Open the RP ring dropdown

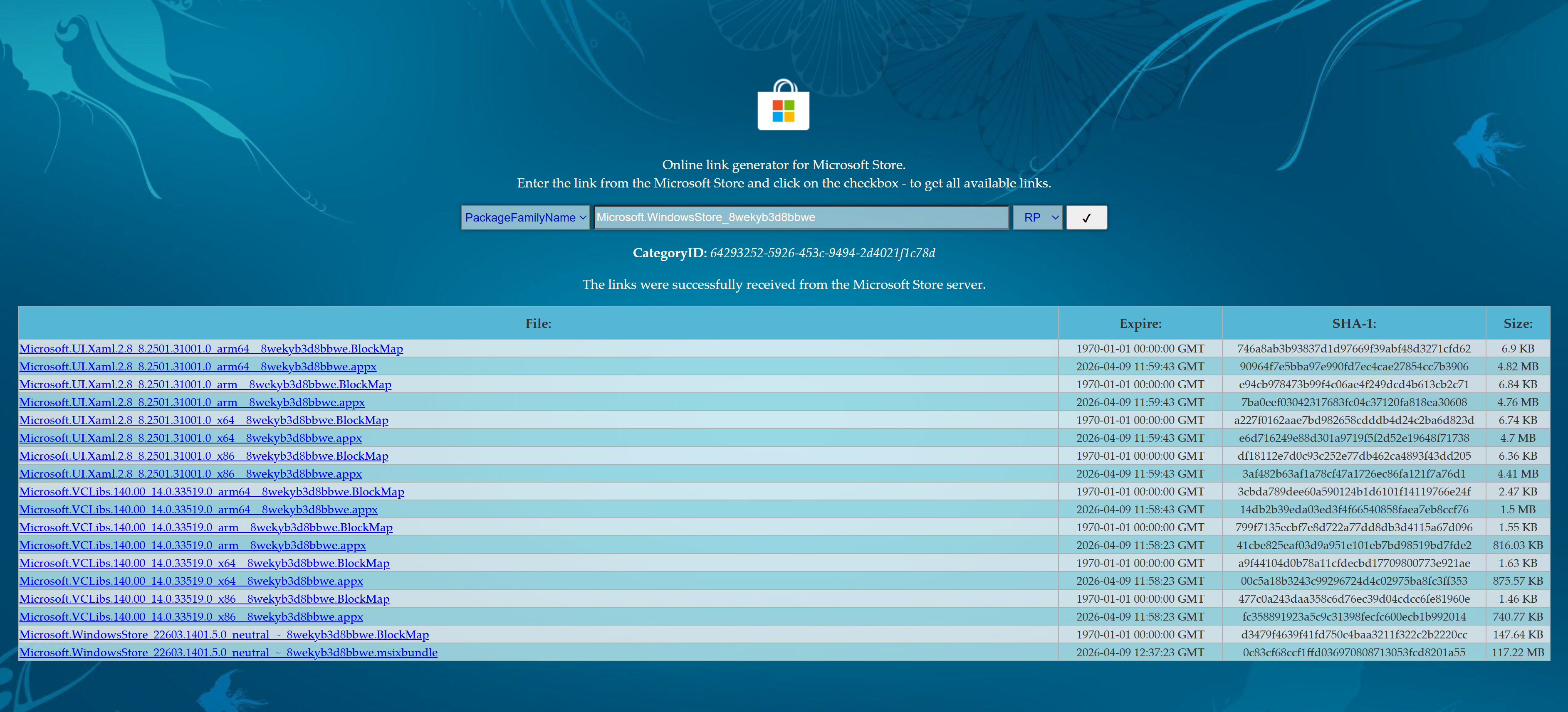1038,217
